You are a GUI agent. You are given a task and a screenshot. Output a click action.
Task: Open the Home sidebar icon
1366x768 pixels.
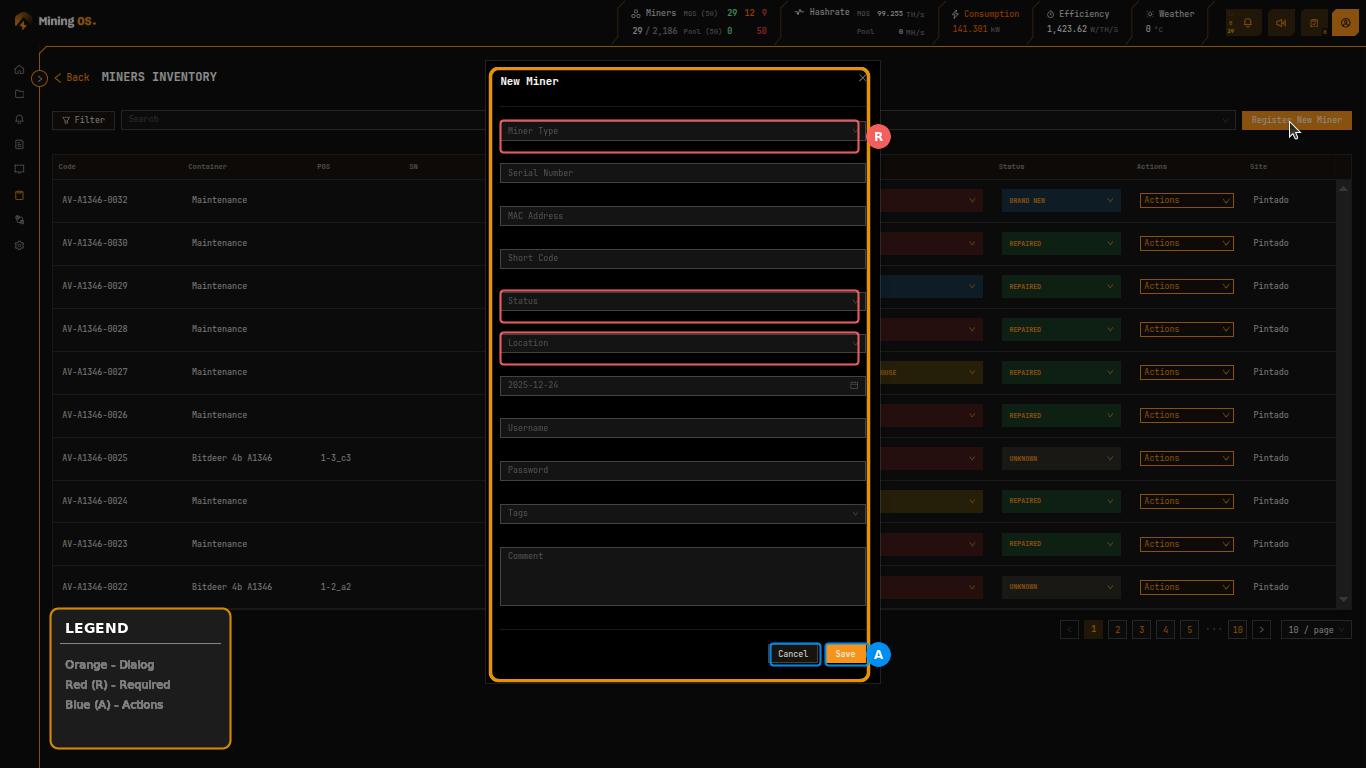pos(18,70)
